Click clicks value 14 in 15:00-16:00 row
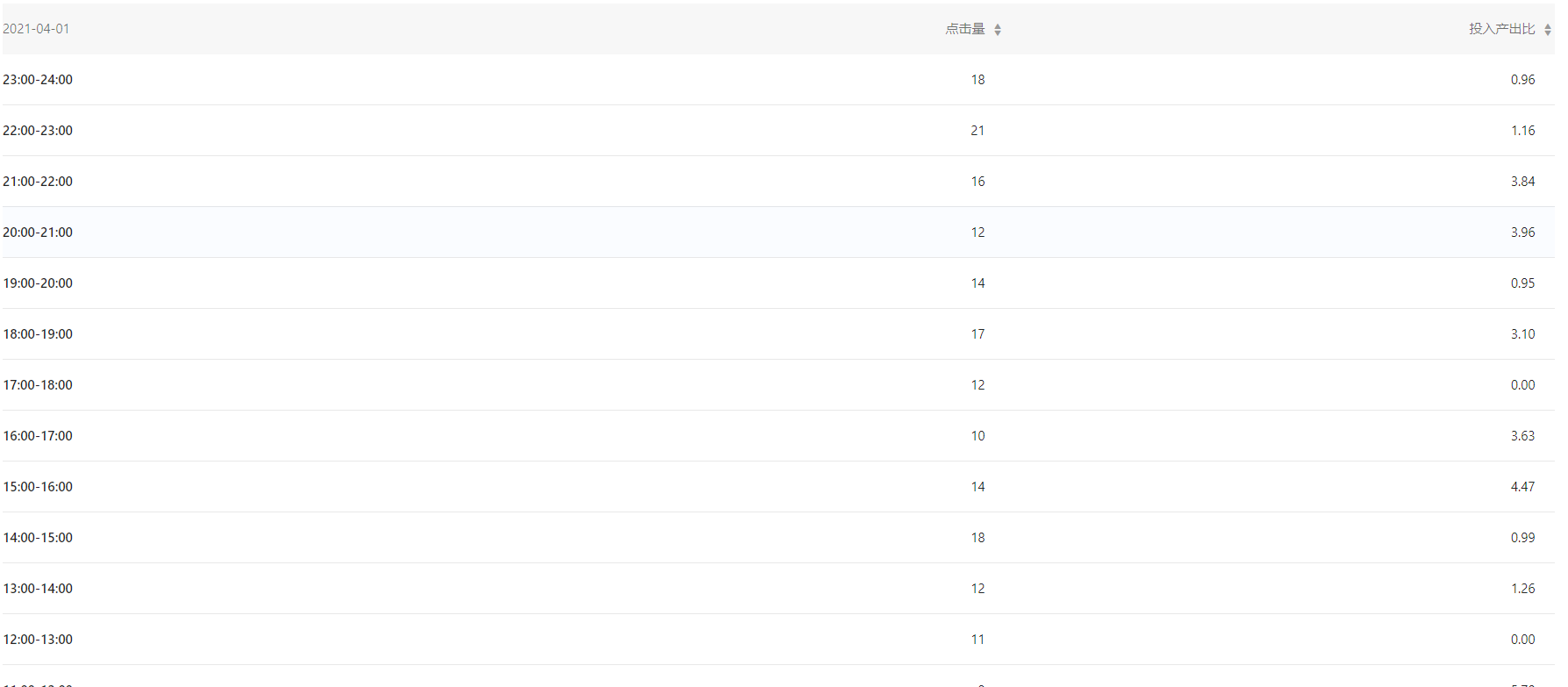Image resolution: width=1568 pixels, height=687 pixels. pyautogui.click(x=977, y=487)
